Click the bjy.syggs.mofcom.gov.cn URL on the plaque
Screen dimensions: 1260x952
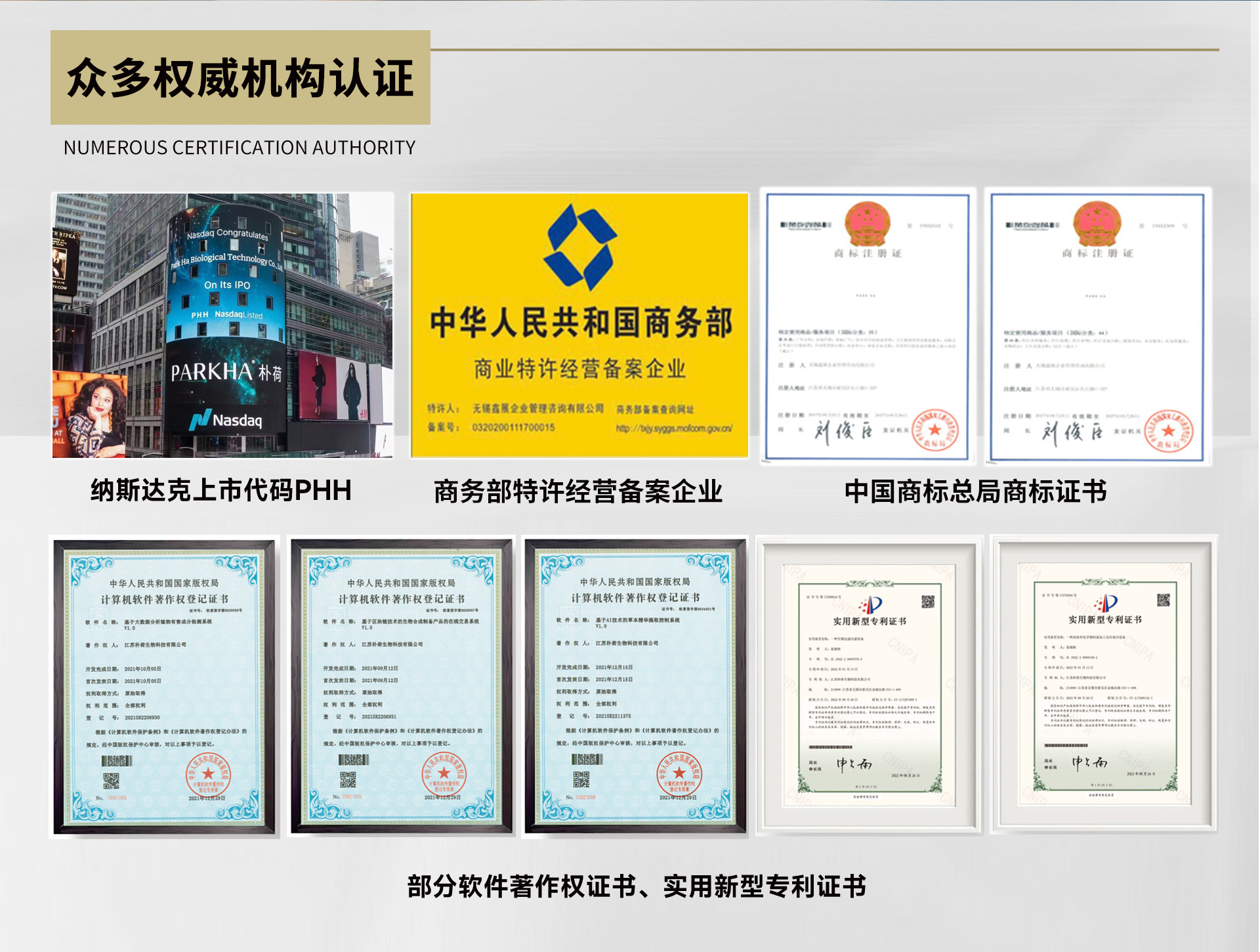(674, 428)
